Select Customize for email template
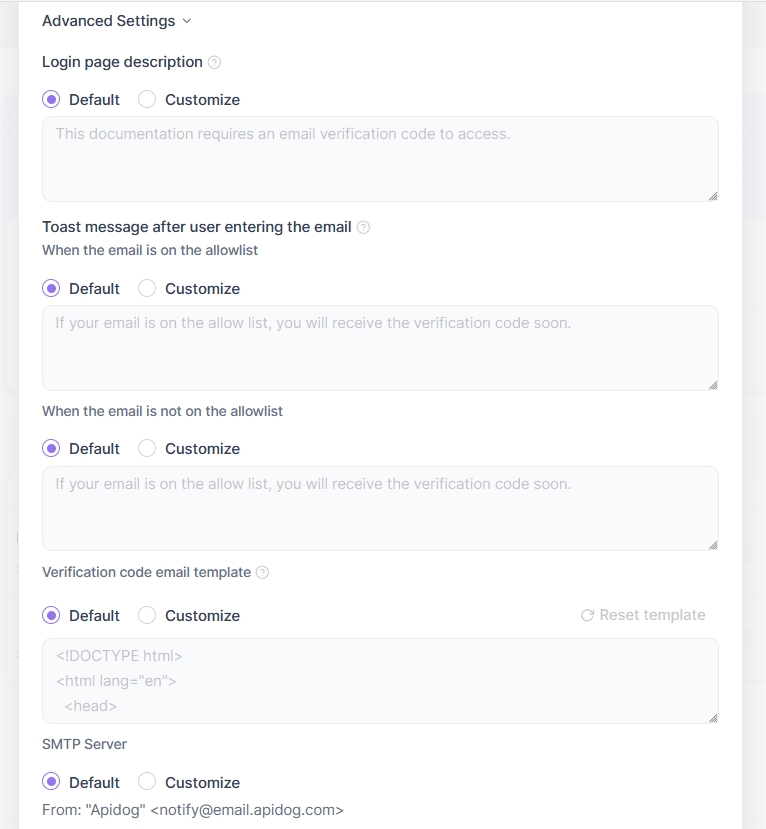The width and height of the screenshot is (766, 829). (147, 615)
